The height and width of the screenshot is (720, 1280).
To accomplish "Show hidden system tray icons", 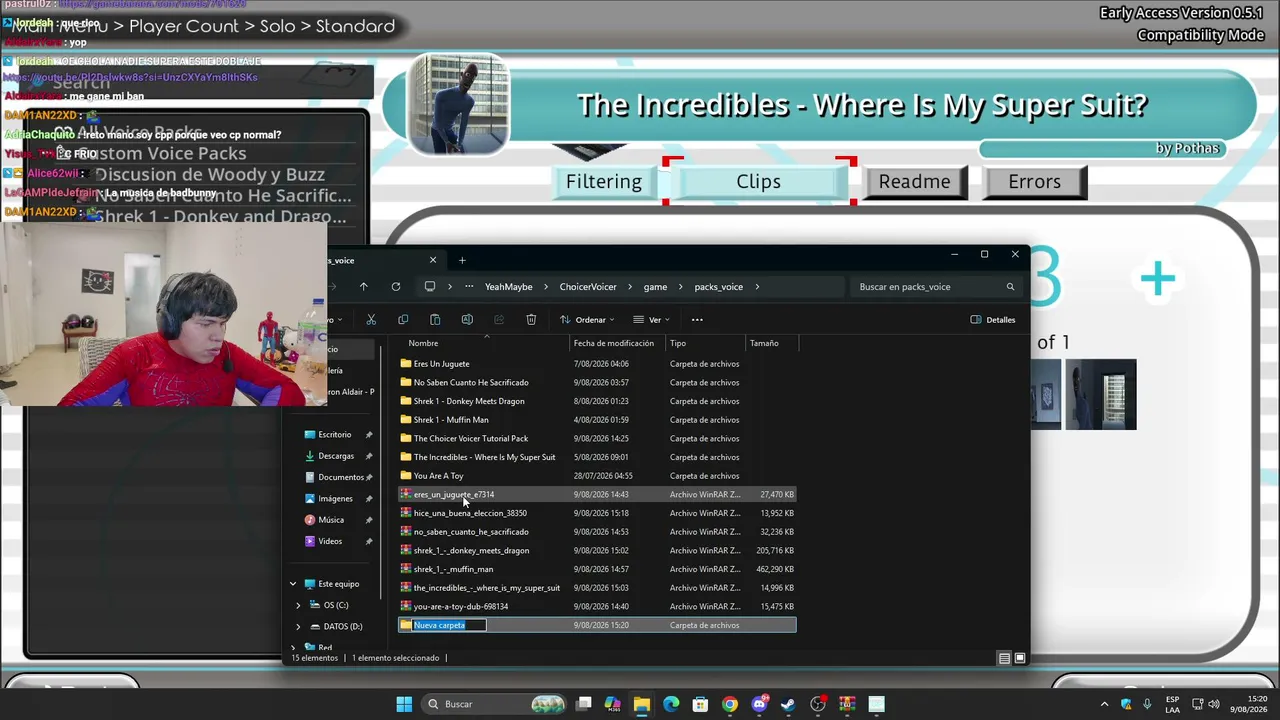I will (x=1104, y=704).
